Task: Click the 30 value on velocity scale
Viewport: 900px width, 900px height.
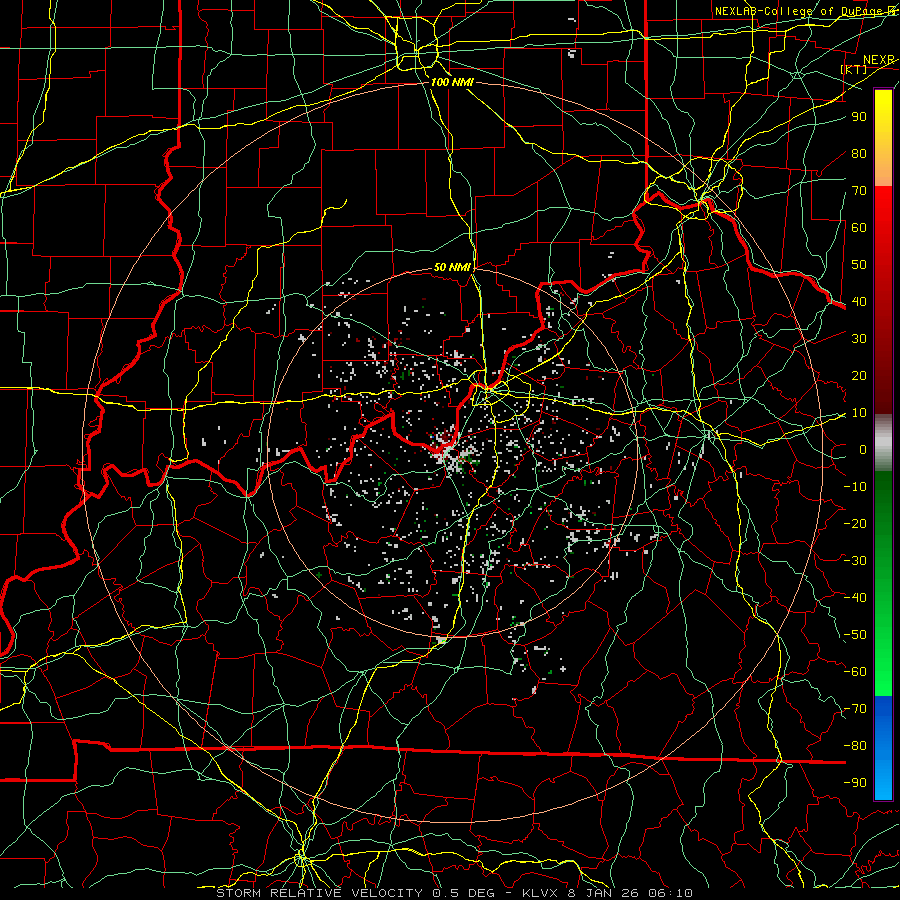Action: [859, 339]
